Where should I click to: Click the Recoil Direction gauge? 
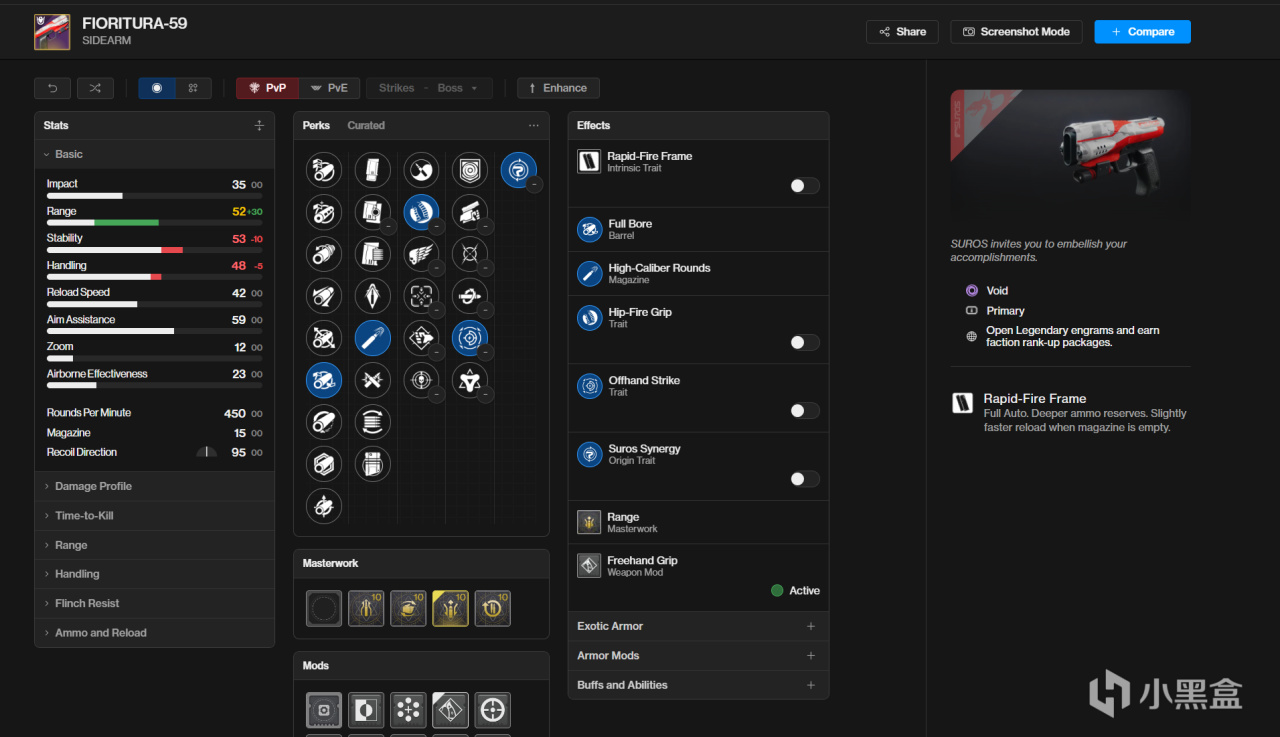click(x=206, y=452)
